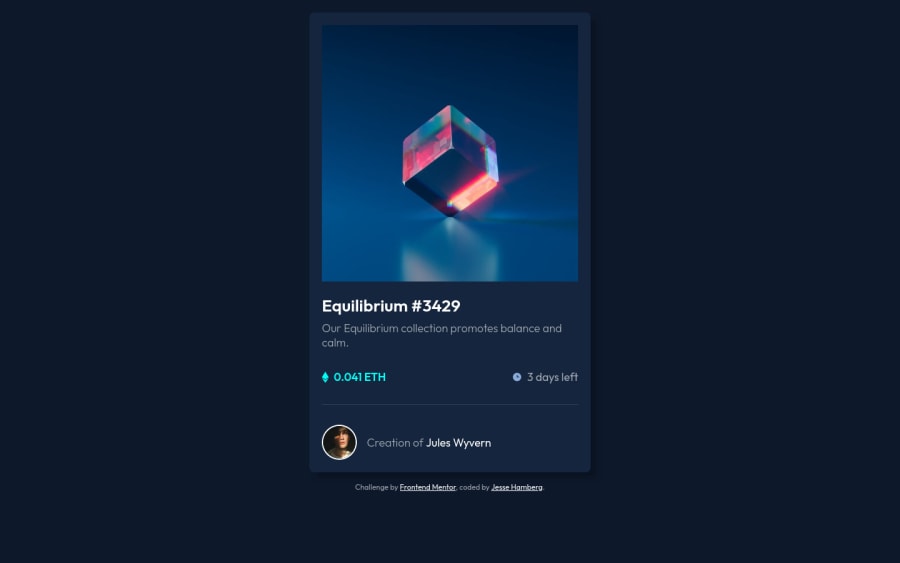Click the horizontal divider above the creator
This screenshot has height=563, width=900.
[450, 405]
